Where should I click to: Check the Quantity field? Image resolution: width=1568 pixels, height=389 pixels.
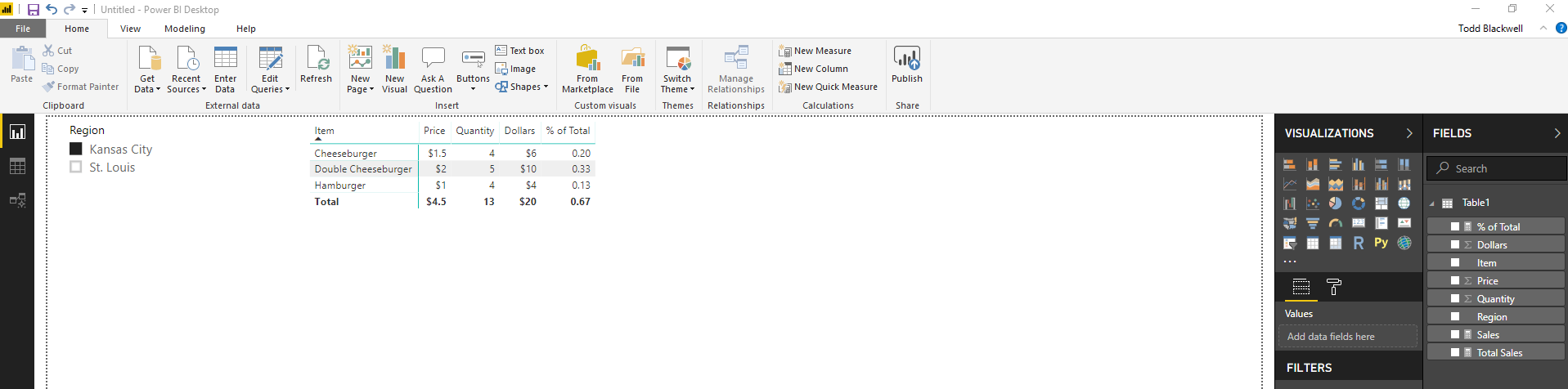(x=1455, y=298)
